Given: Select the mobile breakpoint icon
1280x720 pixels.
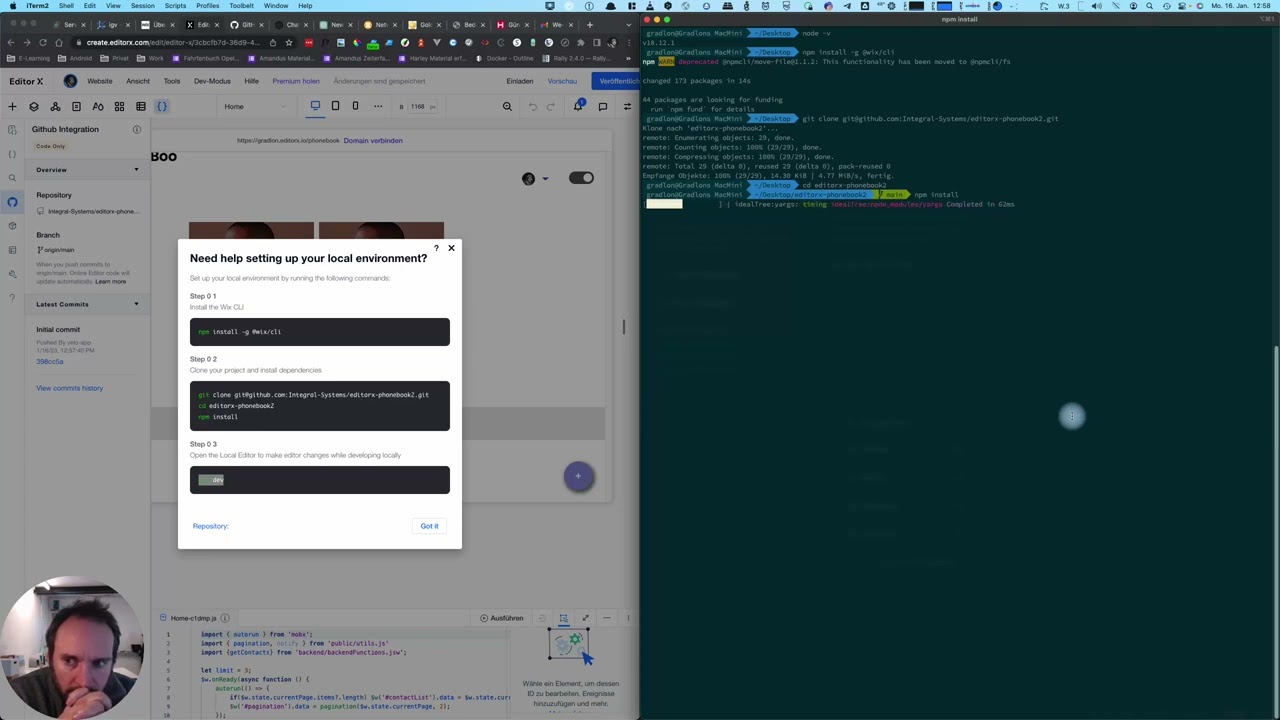Looking at the screenshot, I should [x=355, y=106].
